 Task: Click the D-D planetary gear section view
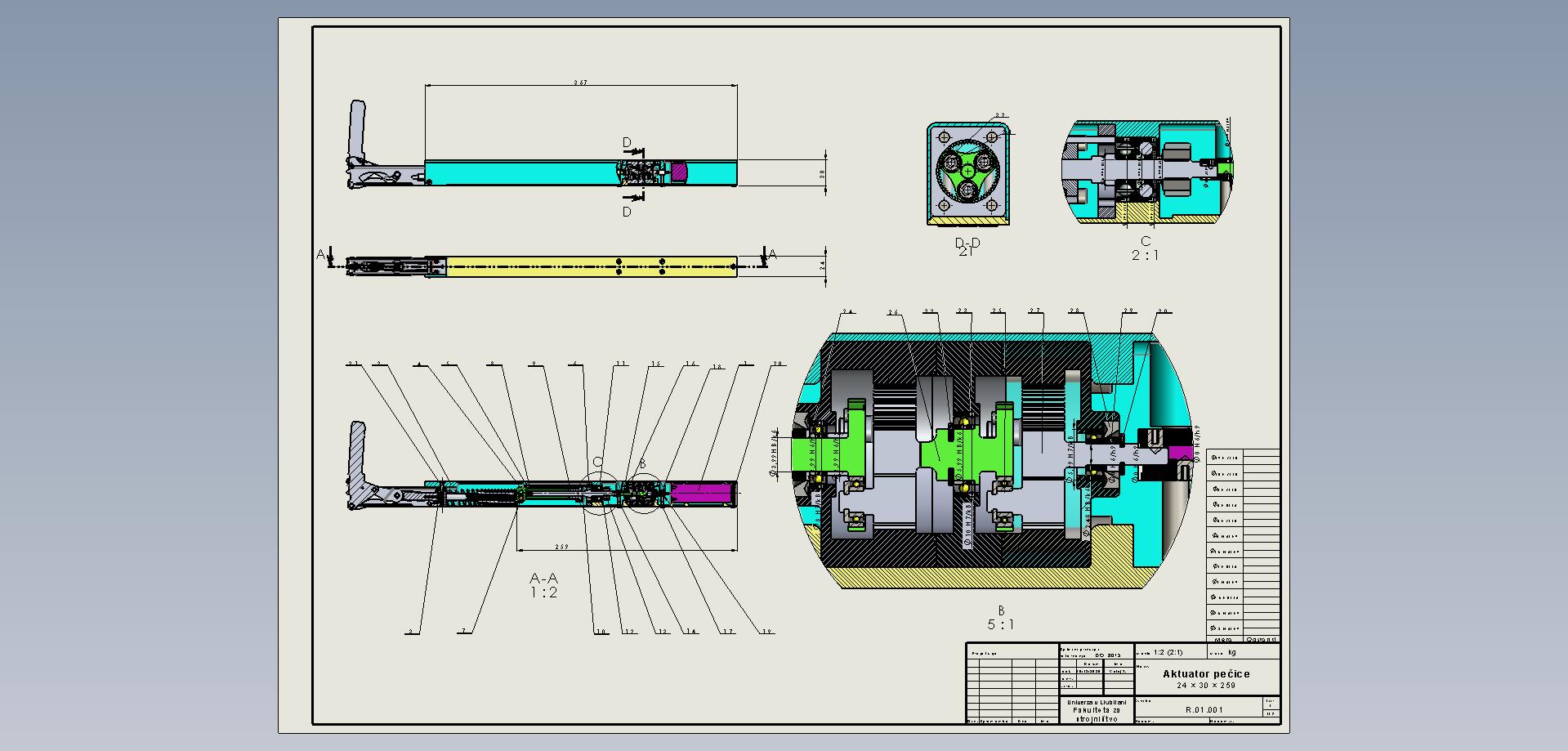coord(967,173)
